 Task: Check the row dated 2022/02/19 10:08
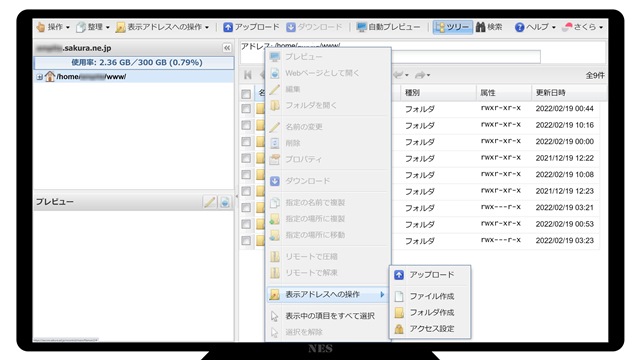pos(246,175)
